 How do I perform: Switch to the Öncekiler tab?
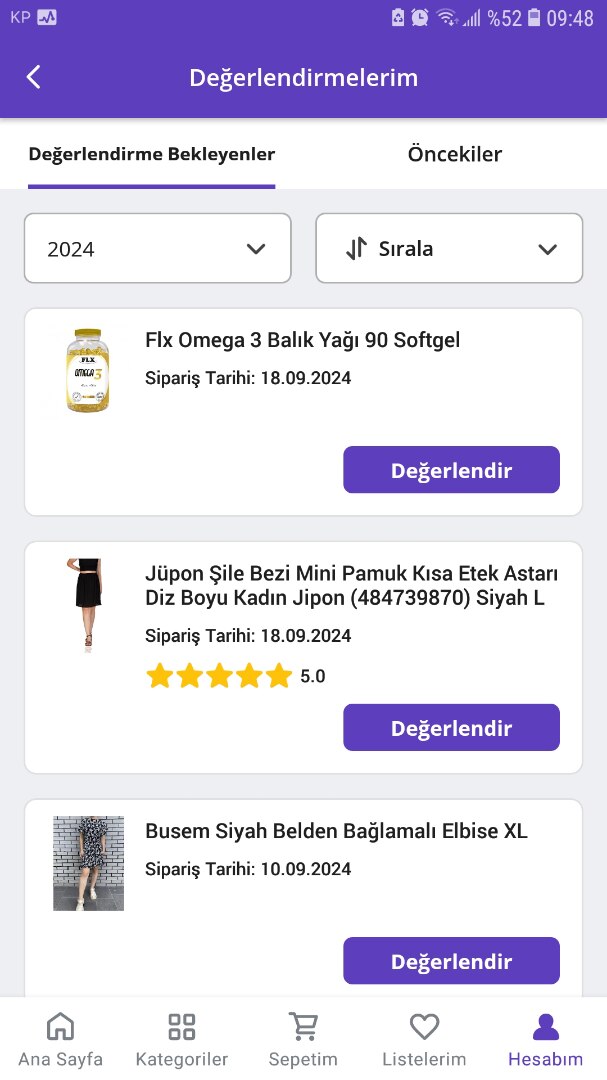[454, 154]
